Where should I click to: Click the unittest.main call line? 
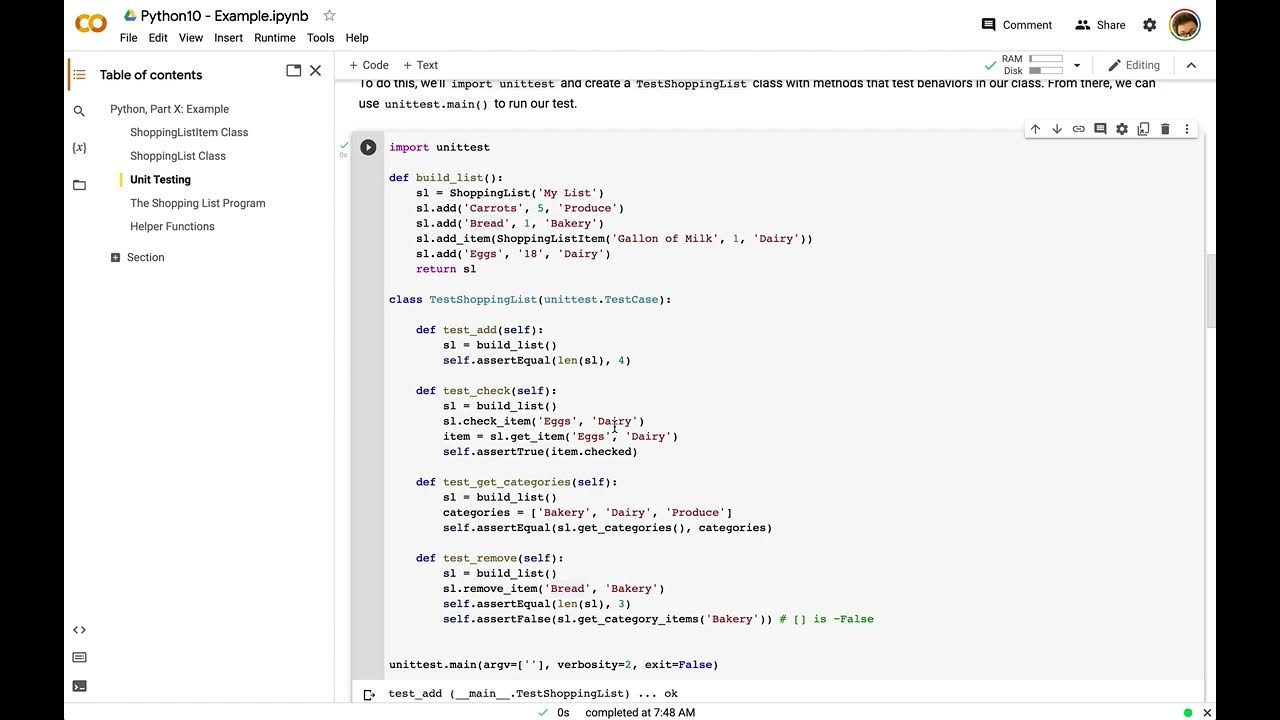(x=554, y=665)
